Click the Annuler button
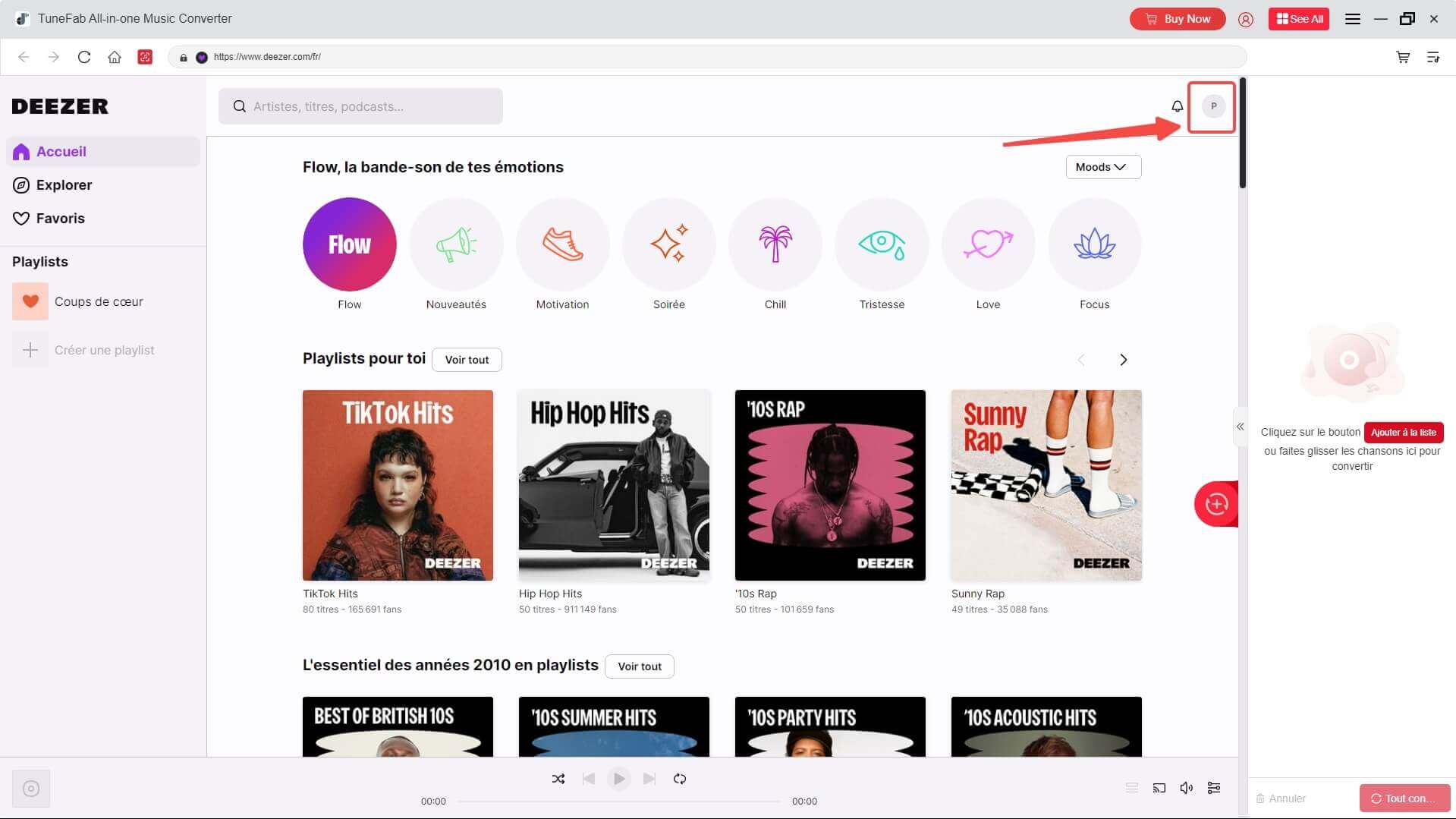Image resolution: width=1456 pixels, height=819 pixels. point(1281,799)
